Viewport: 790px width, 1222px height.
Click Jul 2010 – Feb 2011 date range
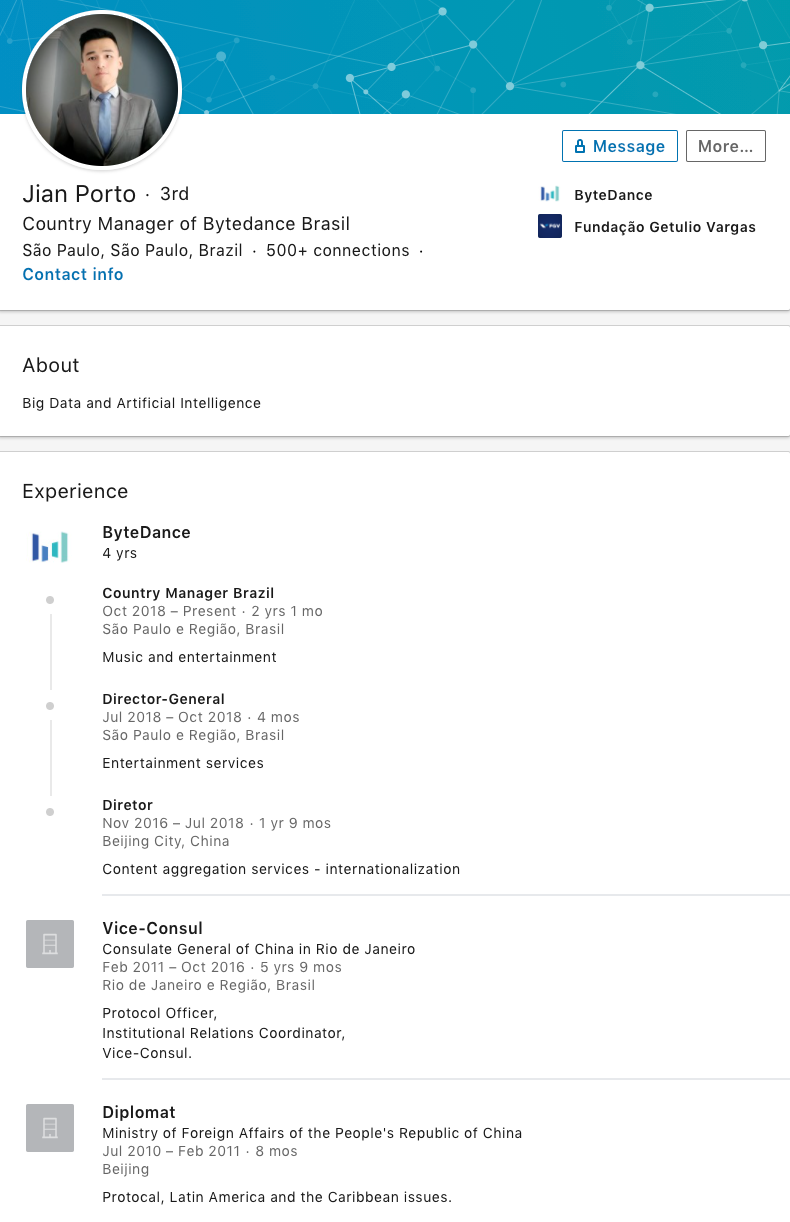click(x=172, y=1151)
